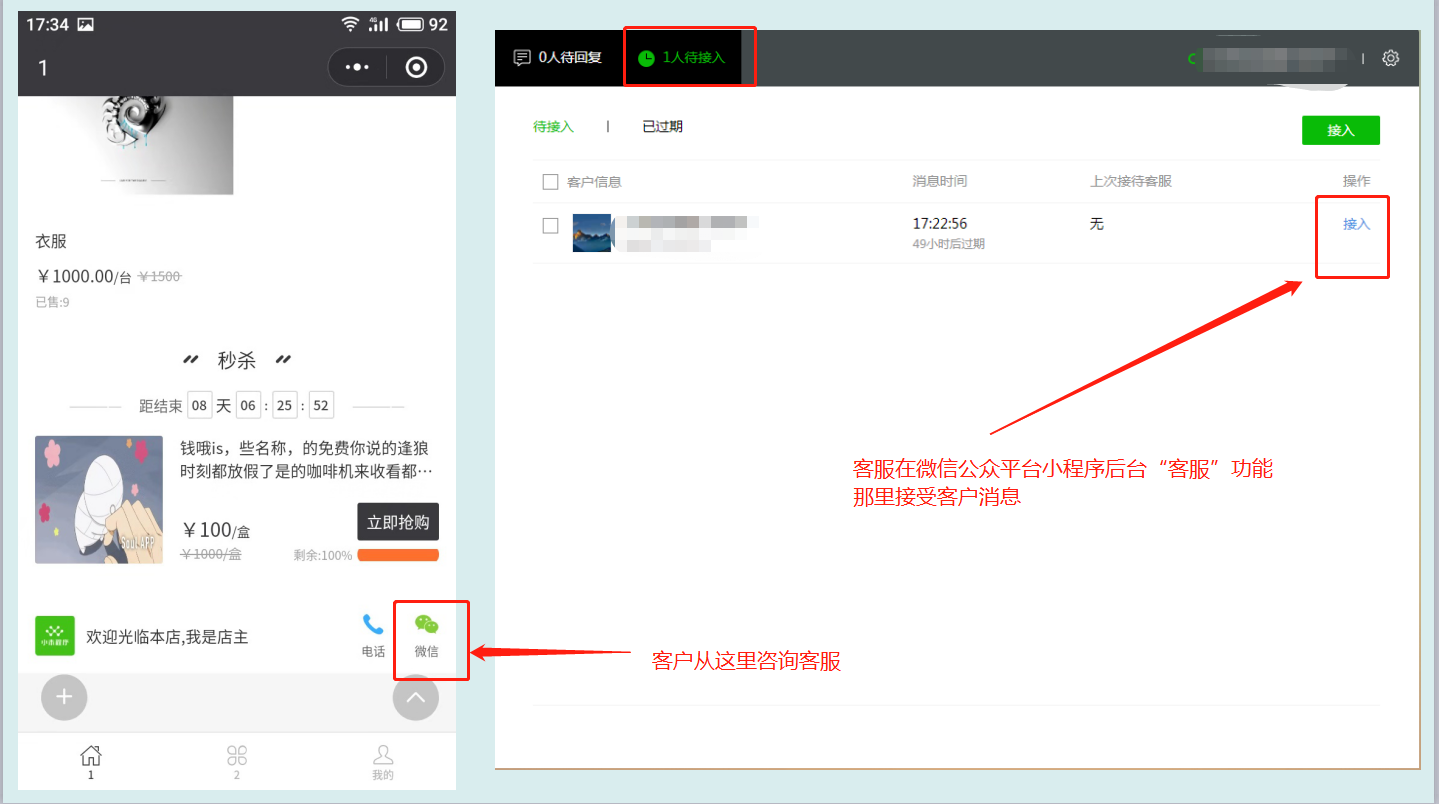The image size is (1439, 804).
Task: Open the mini program three-dots menu
Action: click(x=357, y=67)
